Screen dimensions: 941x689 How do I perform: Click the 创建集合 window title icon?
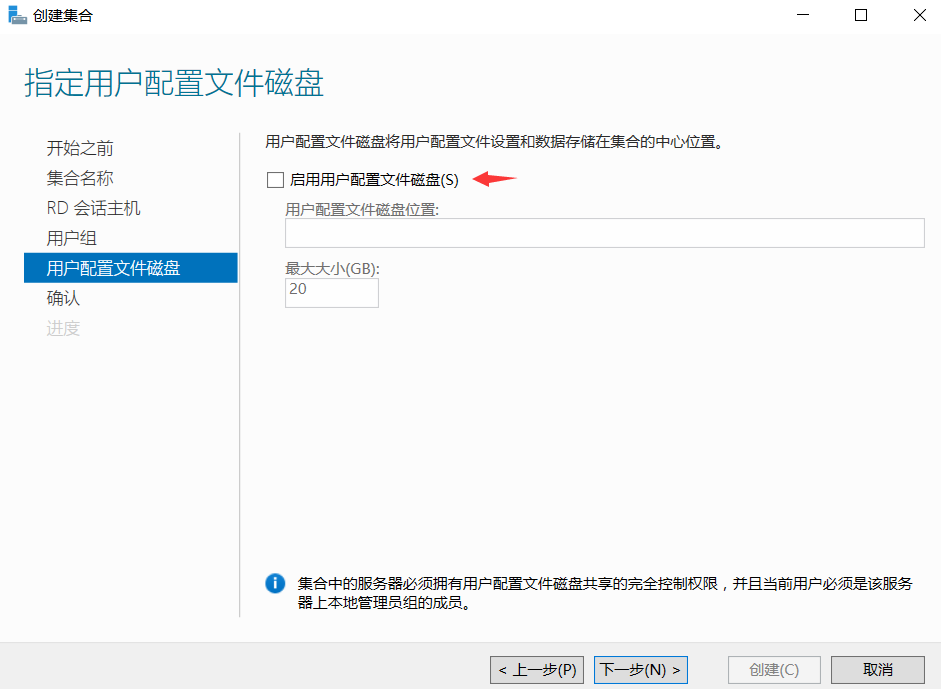[18, 16]
